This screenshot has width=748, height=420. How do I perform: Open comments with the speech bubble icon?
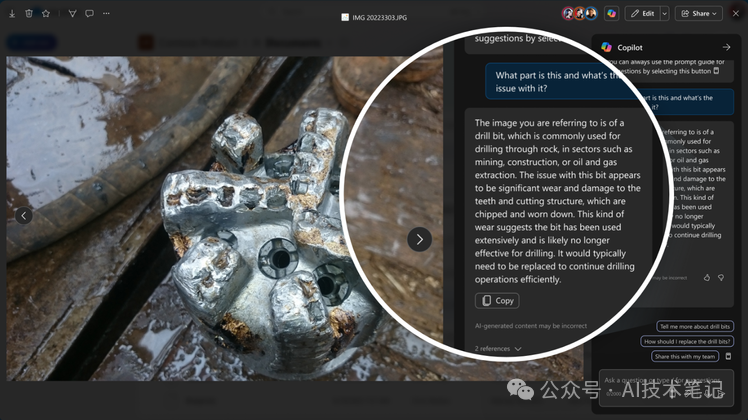pos(89,14)
